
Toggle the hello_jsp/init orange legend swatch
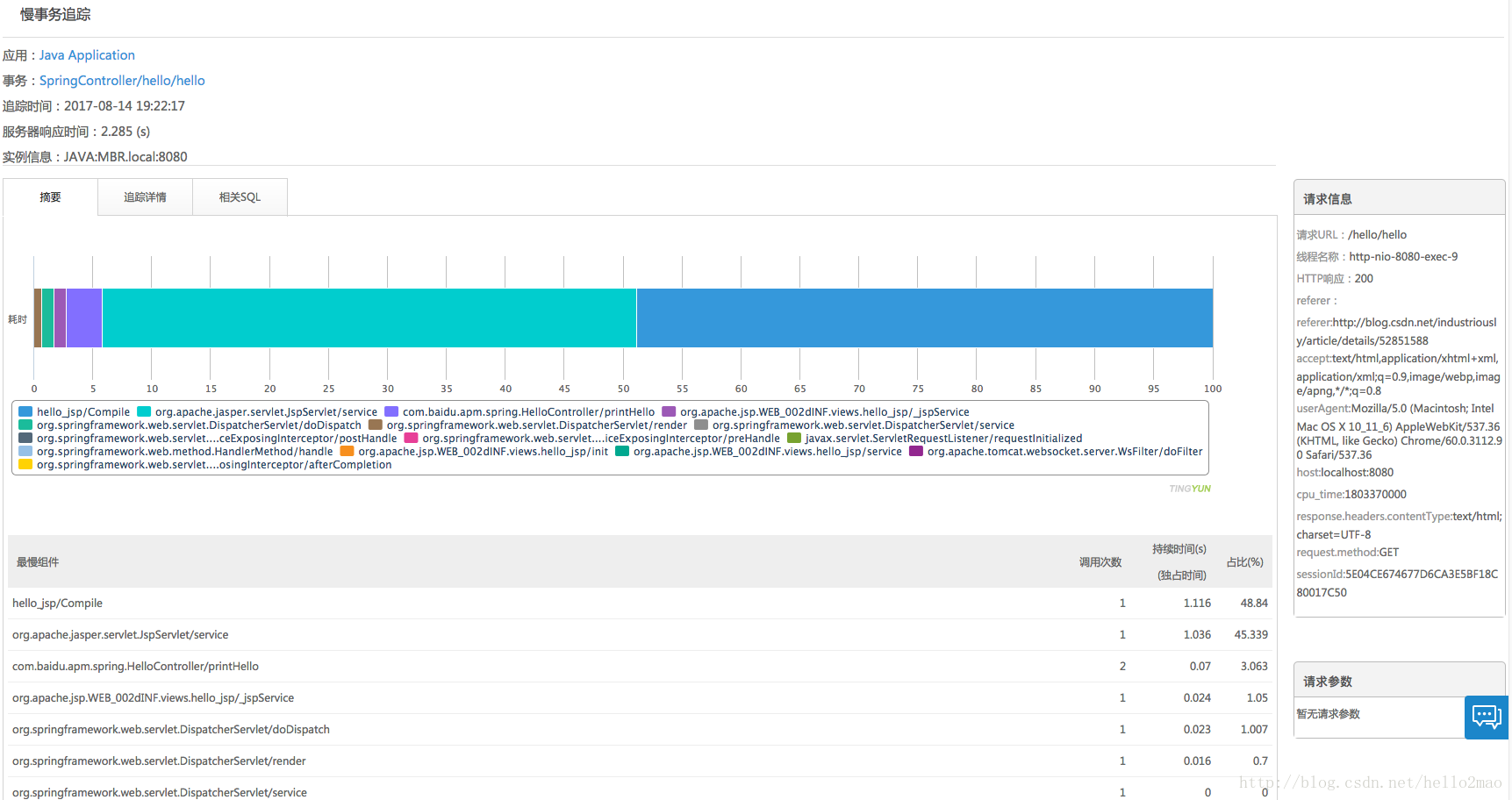[x=347, y=451]
